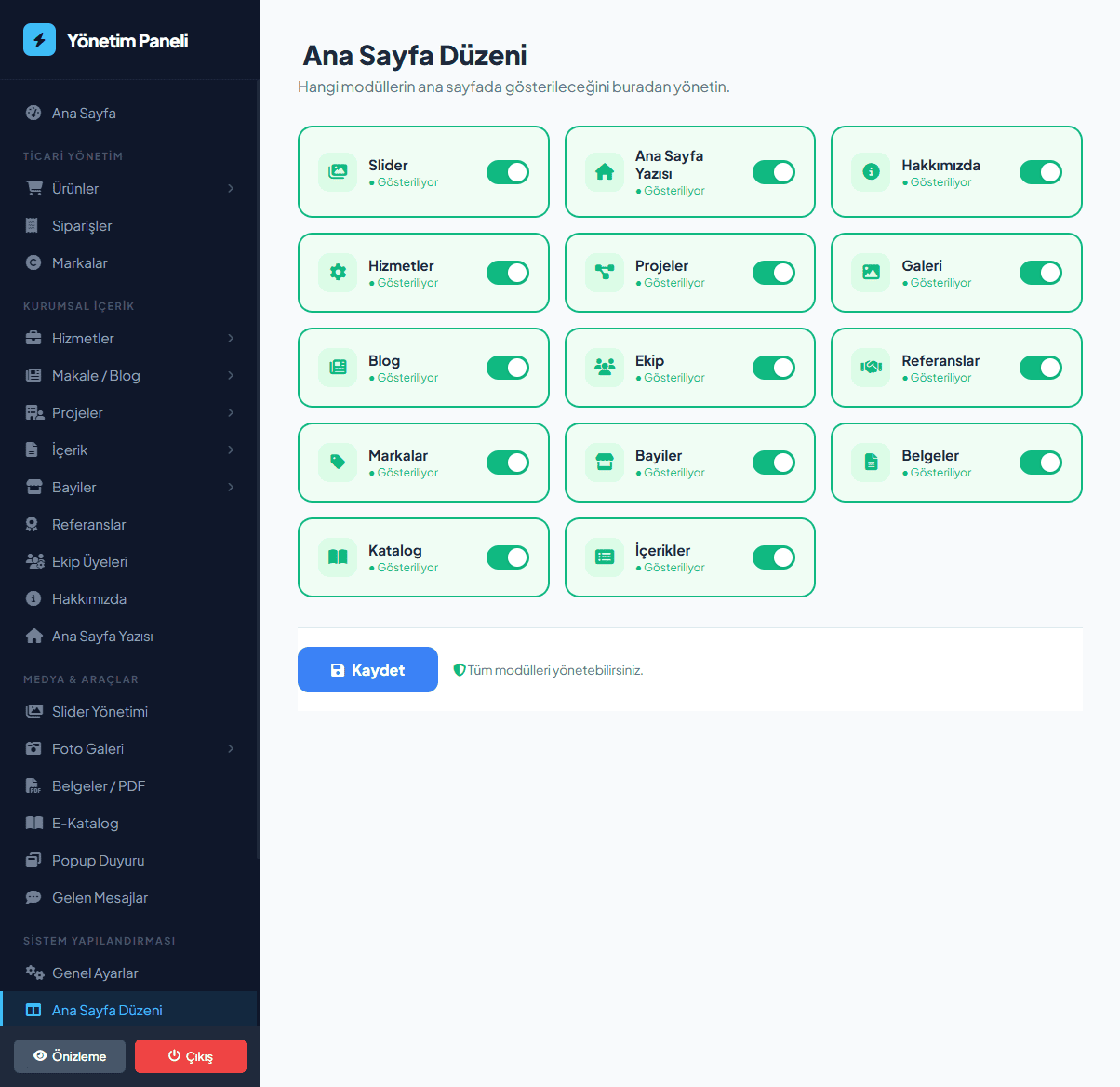Expand the Makale / Blog chevron
The height and width of the screenshot is (1087, 1120).
coord(231,376)
